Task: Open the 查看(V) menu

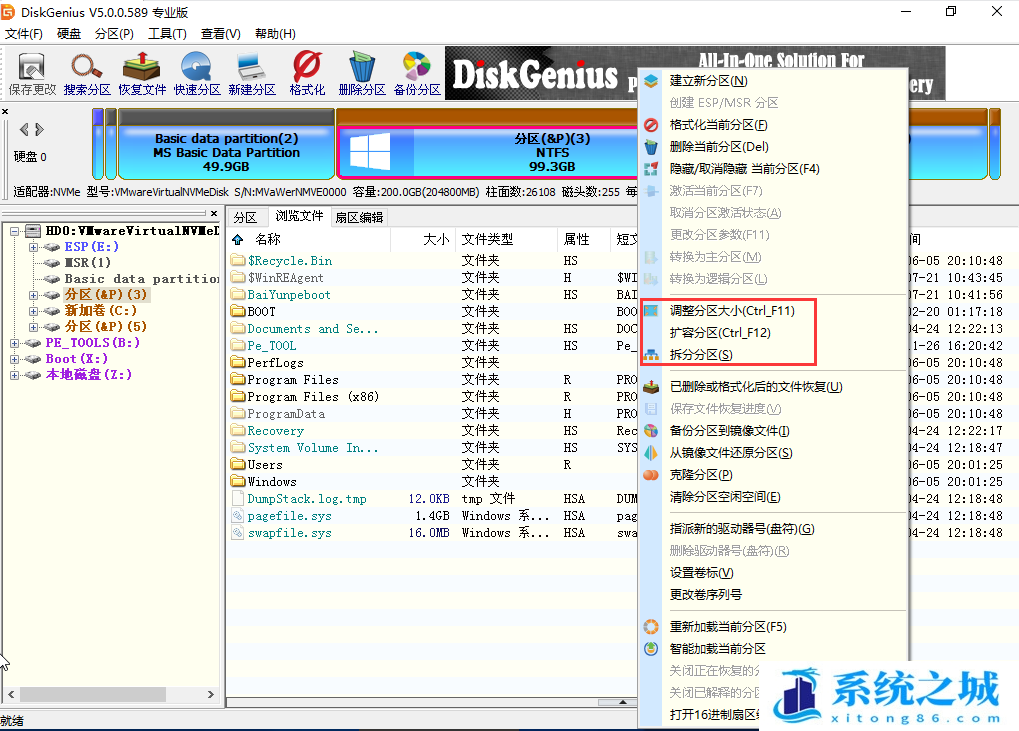Action: click(x=220, y=34)
